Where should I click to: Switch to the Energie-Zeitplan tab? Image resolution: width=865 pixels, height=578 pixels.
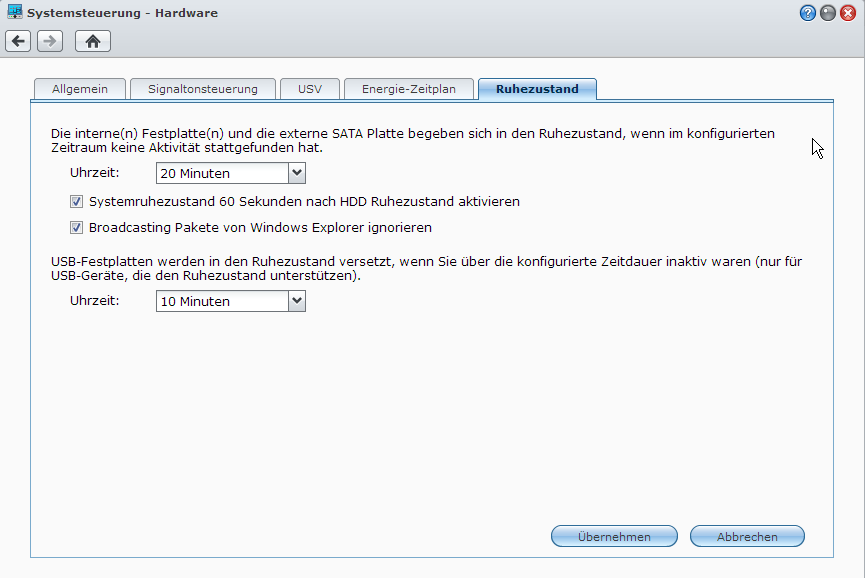(408, 88)
